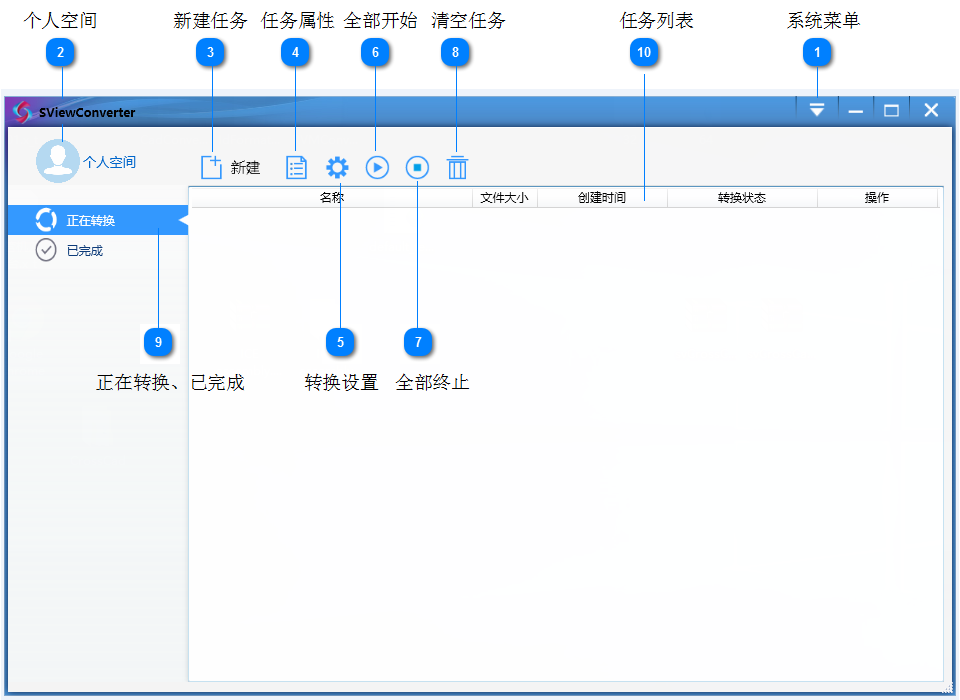The width and height of the screenshot is (960, 700).
Task: Open conversion settings gear icon
Action: (x=338, y=167)
